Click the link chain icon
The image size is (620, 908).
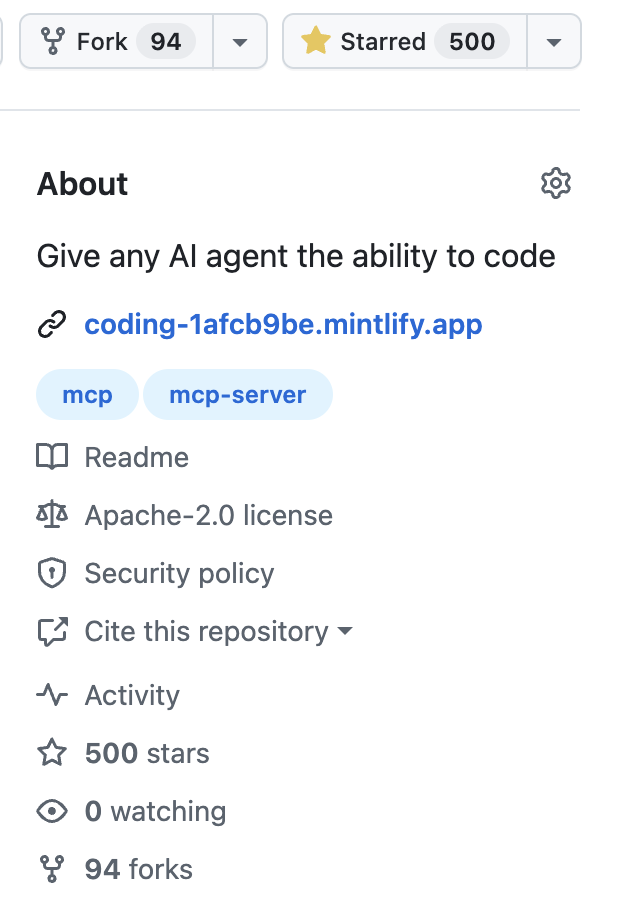click(x=52, y=324)
